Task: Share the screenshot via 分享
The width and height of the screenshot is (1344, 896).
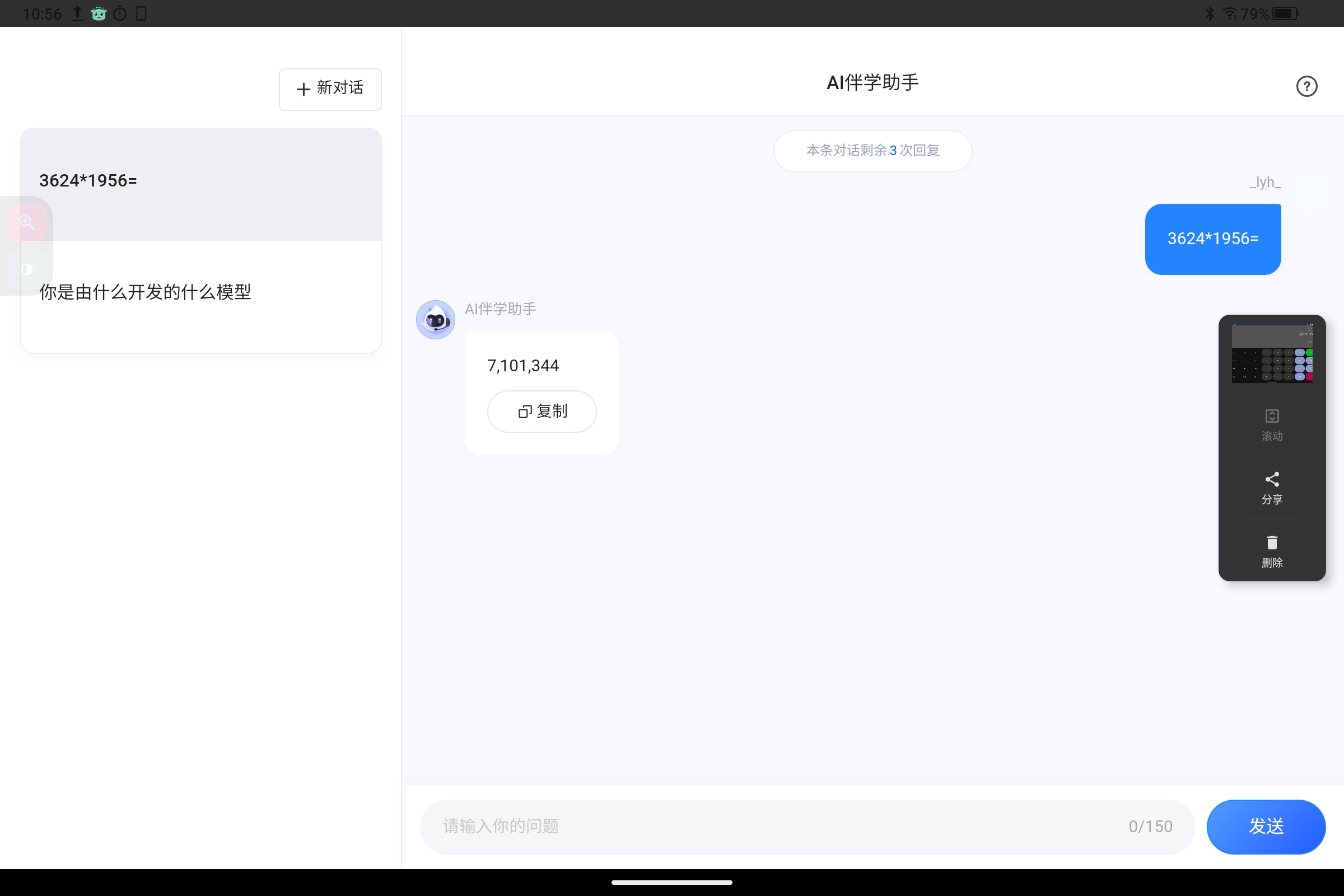Action: click(x=1272, y=488)
